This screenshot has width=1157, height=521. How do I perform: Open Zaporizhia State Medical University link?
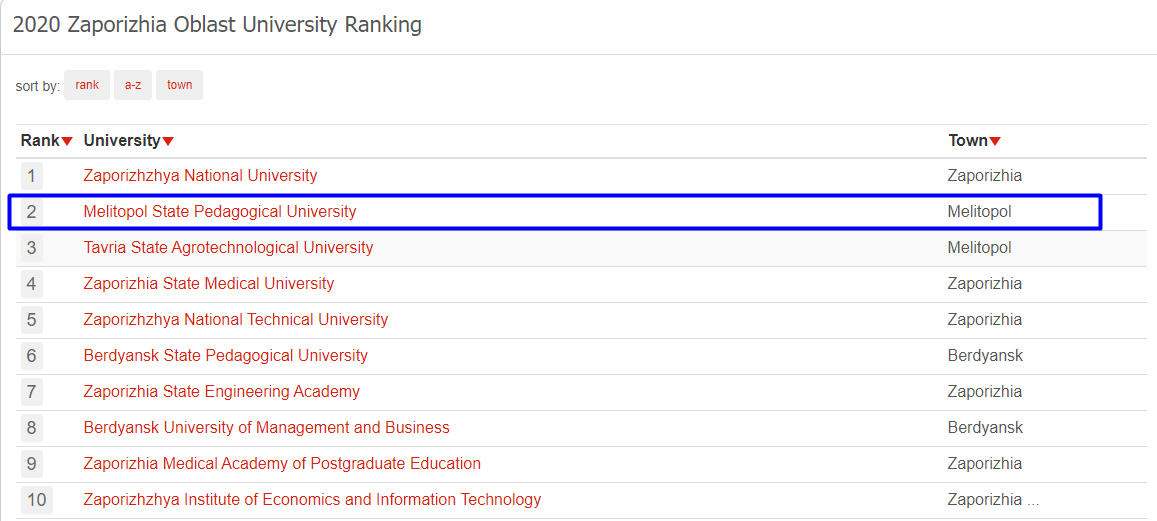(x=209, y=284)
